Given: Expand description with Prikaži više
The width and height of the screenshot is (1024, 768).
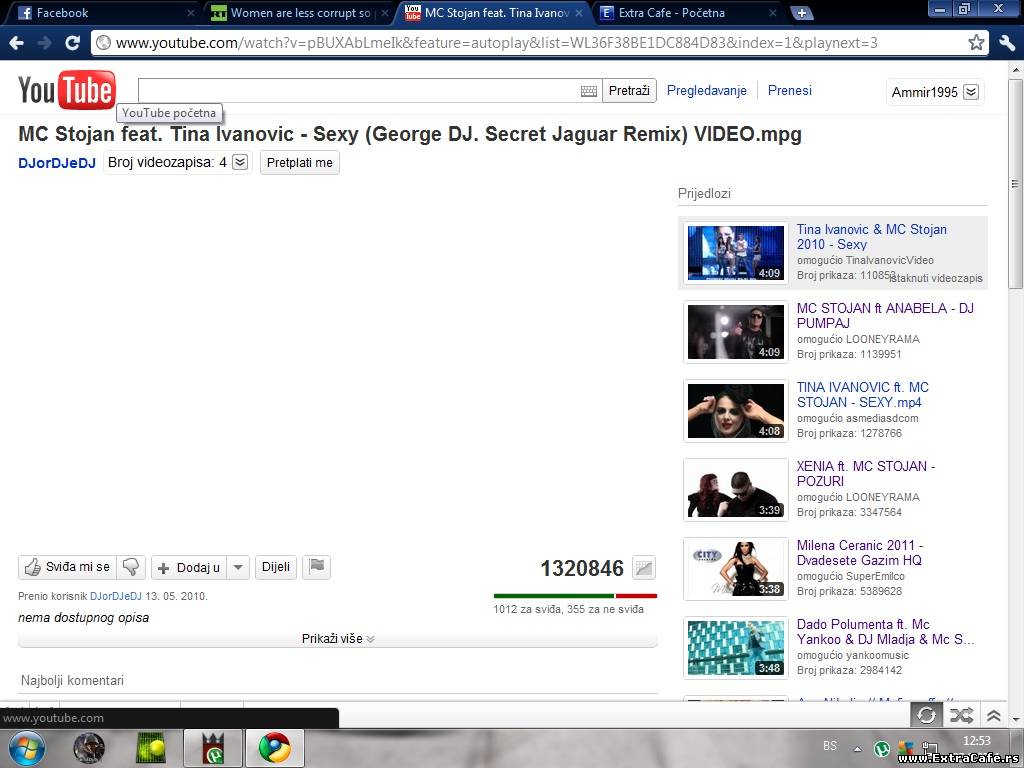Looking at the screenshot, I should point(338,639).
